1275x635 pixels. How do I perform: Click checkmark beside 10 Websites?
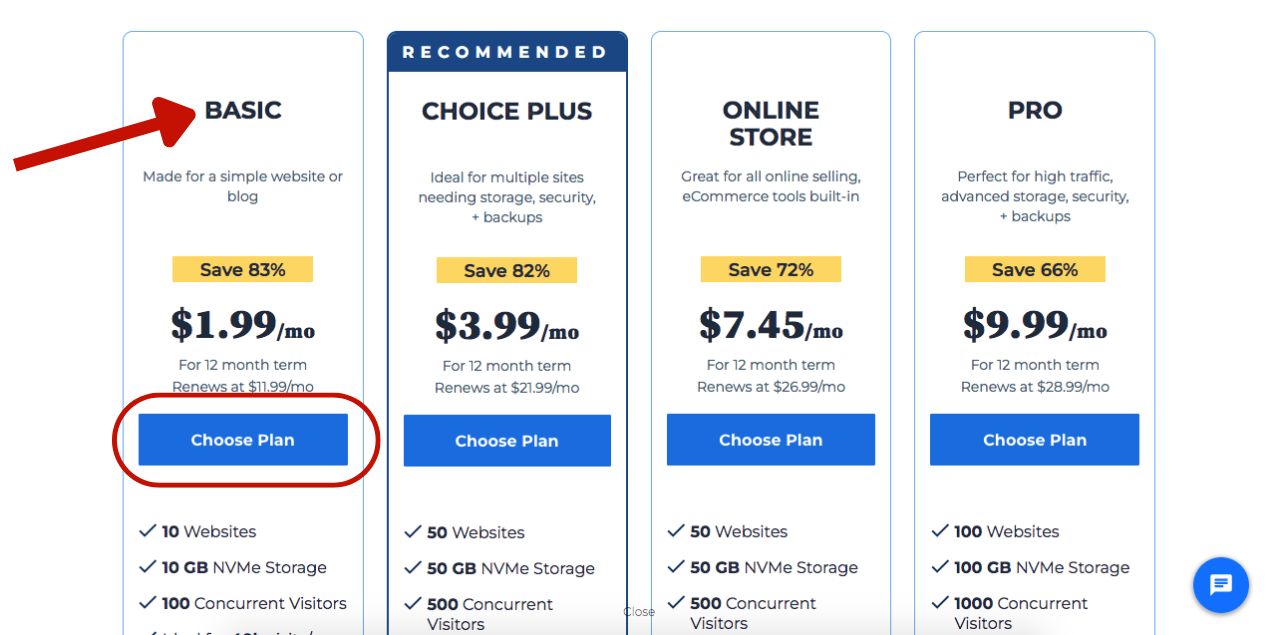point(148,531)
